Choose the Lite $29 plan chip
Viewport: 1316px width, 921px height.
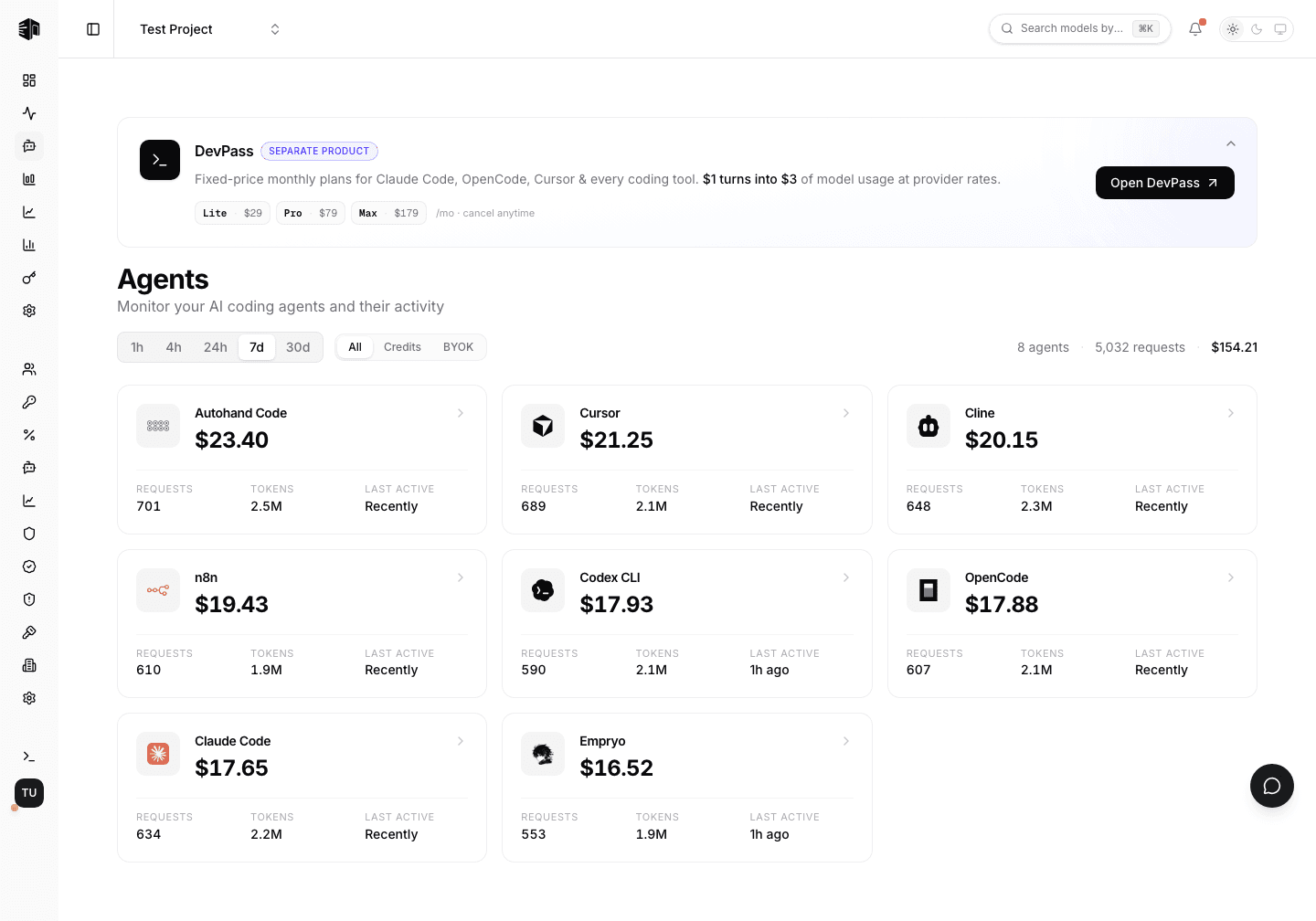(232, 213)
